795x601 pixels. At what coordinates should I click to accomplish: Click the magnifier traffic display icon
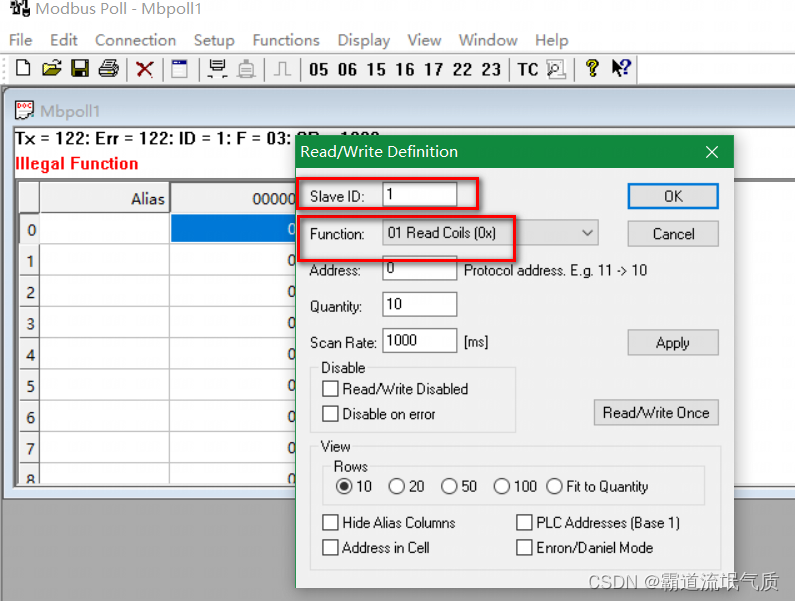pos(556,69)
